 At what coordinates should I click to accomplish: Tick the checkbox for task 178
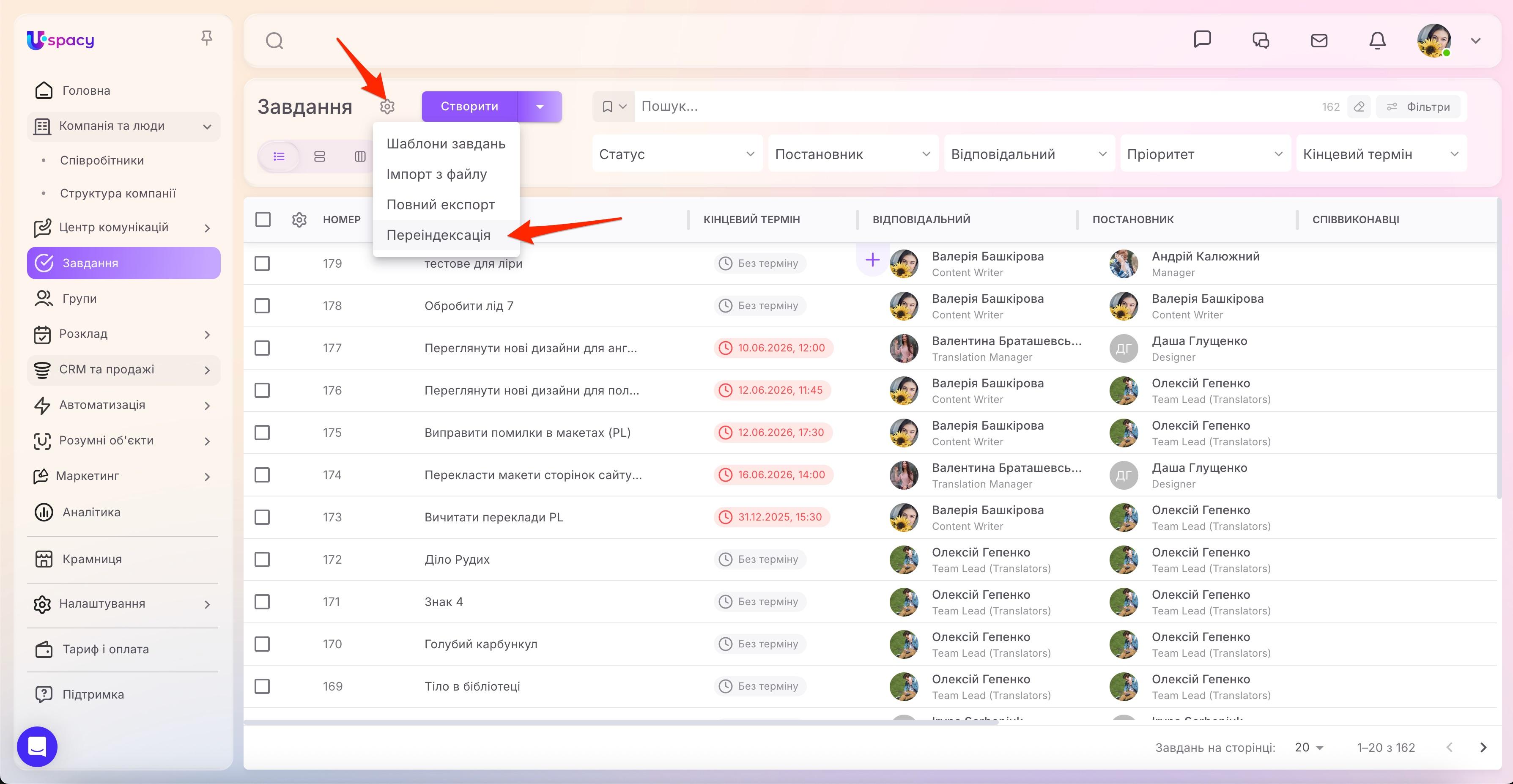pos(262,306)
